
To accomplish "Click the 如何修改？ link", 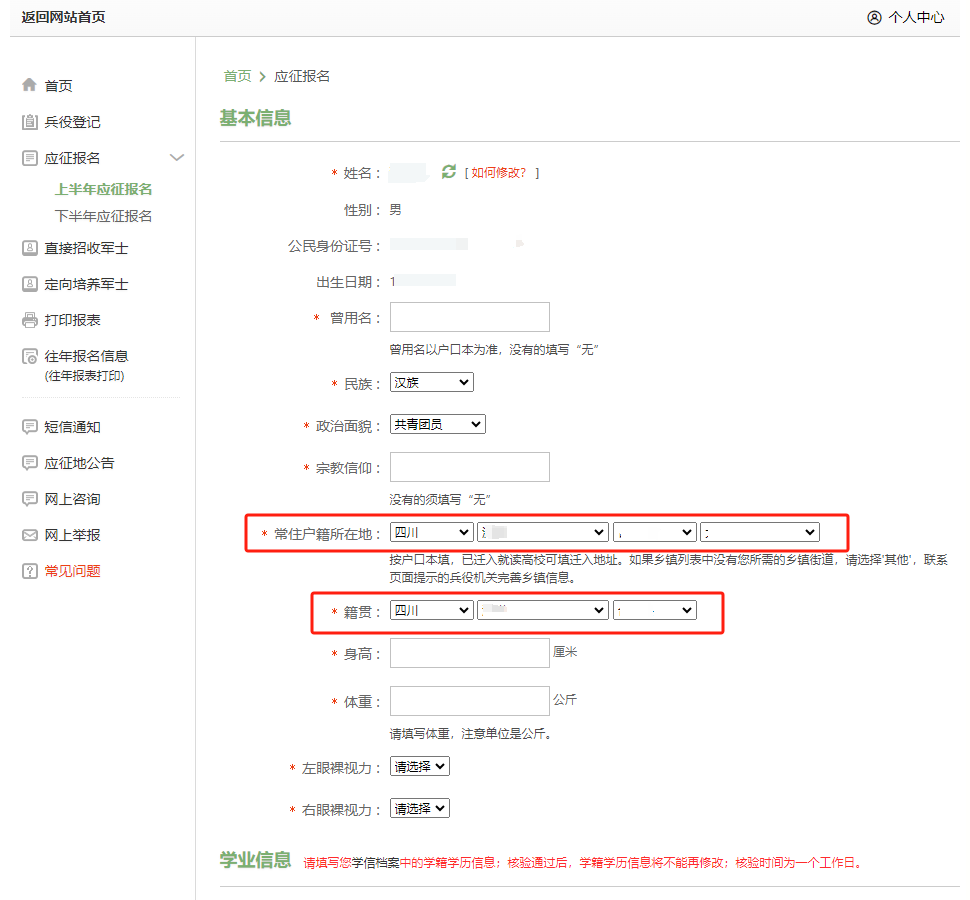I will point(499,173).
